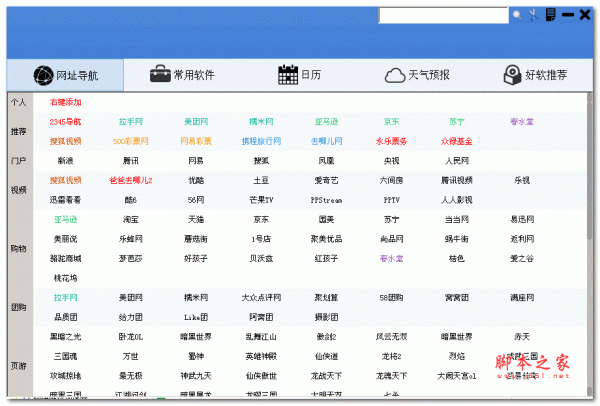600x406 pixels.
Task: Open the 腾讯视频 link
Action: [x=457, y=180]
